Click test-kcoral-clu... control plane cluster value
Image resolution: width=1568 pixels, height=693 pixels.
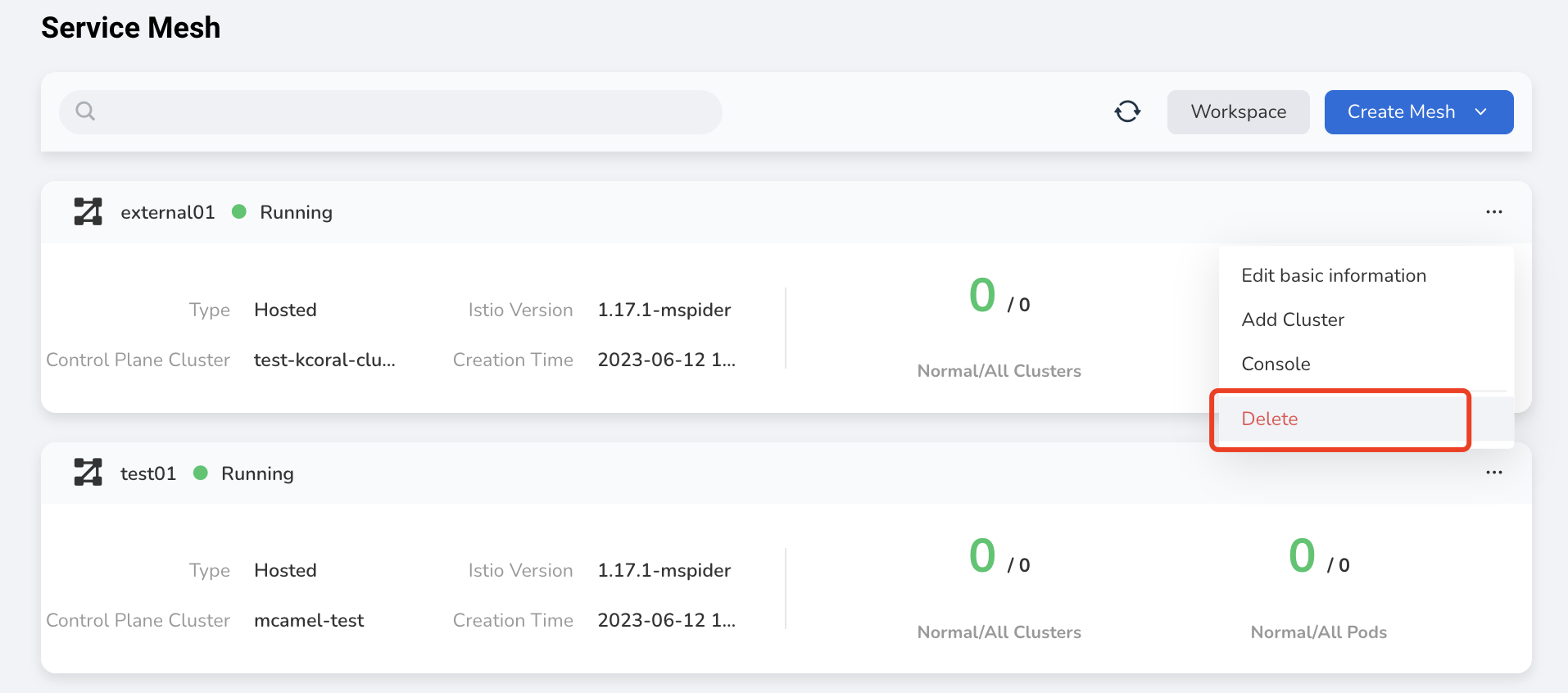pyautogui.click(x=324, y=360)
